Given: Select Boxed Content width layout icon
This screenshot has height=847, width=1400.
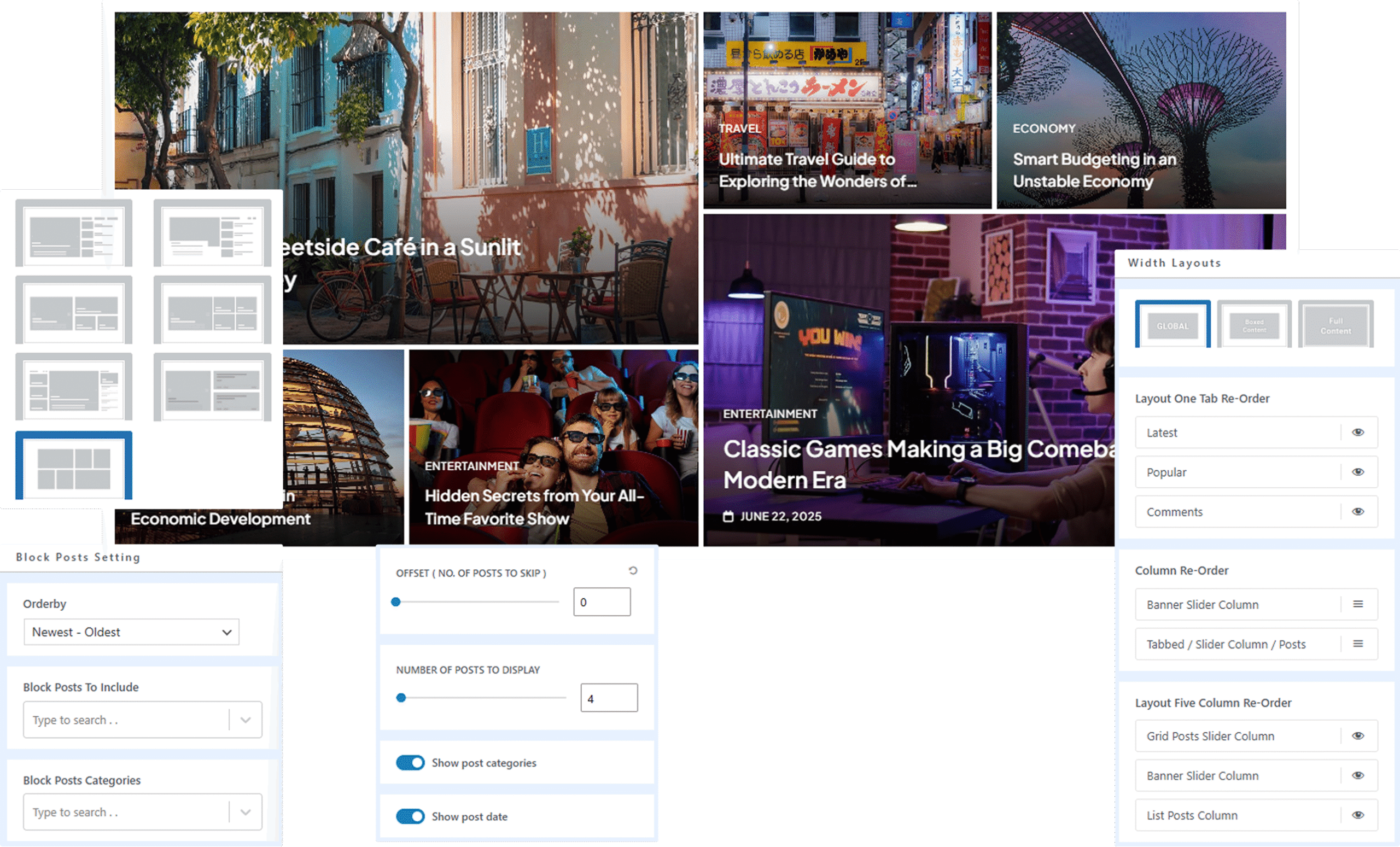Looking at the screenshot, I should 1254,325.
